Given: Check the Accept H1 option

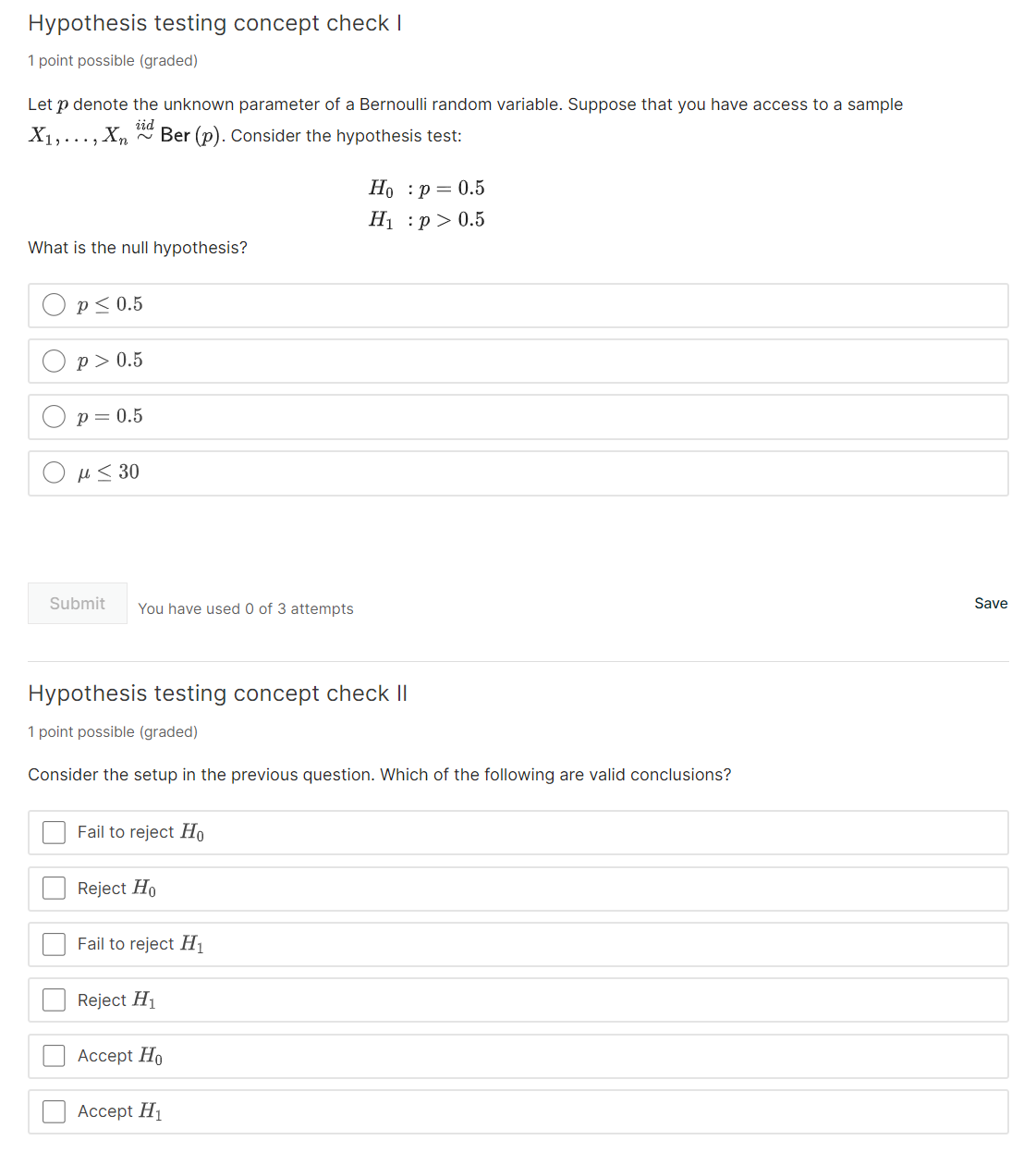Looking at the screenshot, I should pos(54,1111).
